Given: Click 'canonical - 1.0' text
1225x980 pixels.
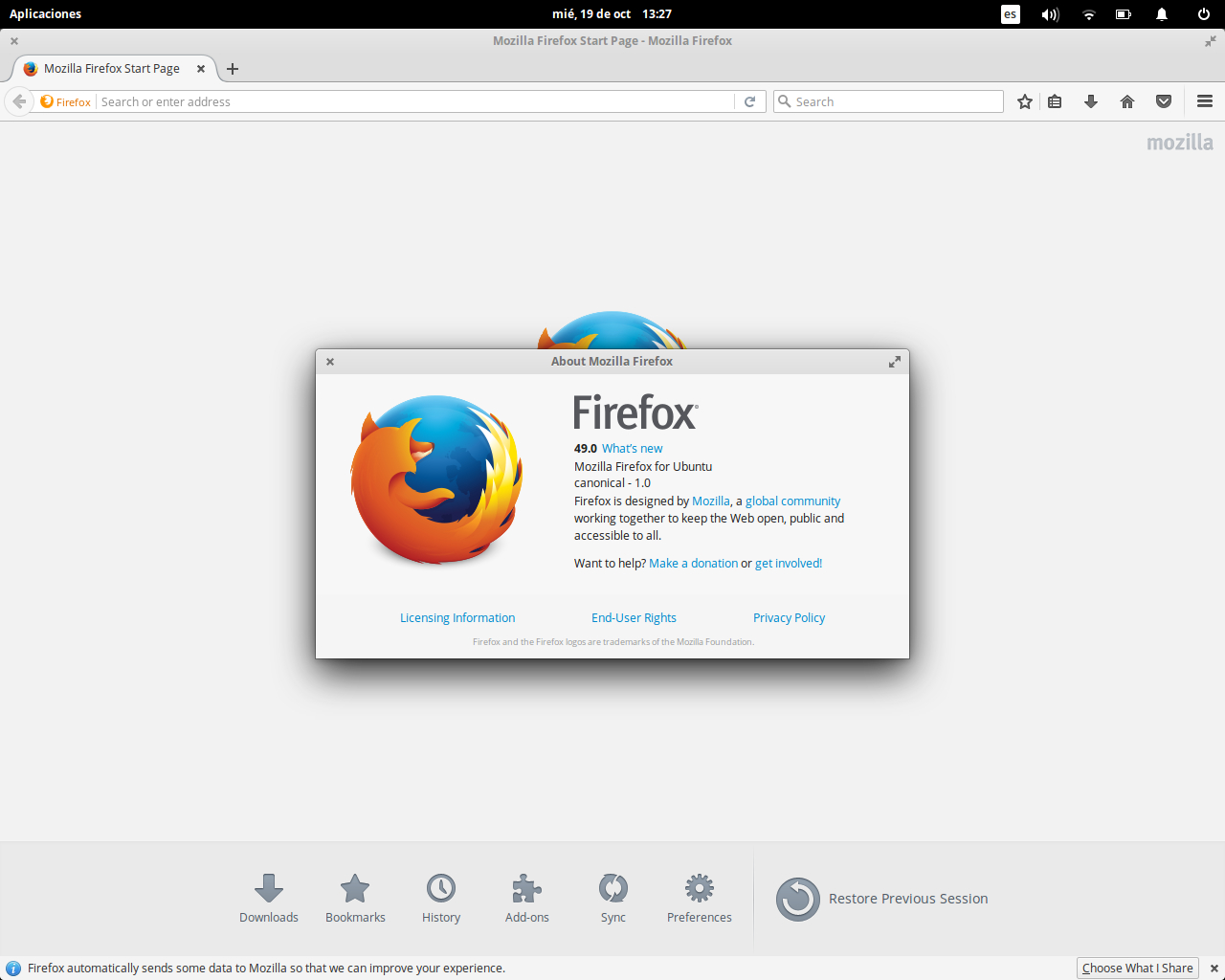Looking at the screenshot, I should tap(612, 483).
